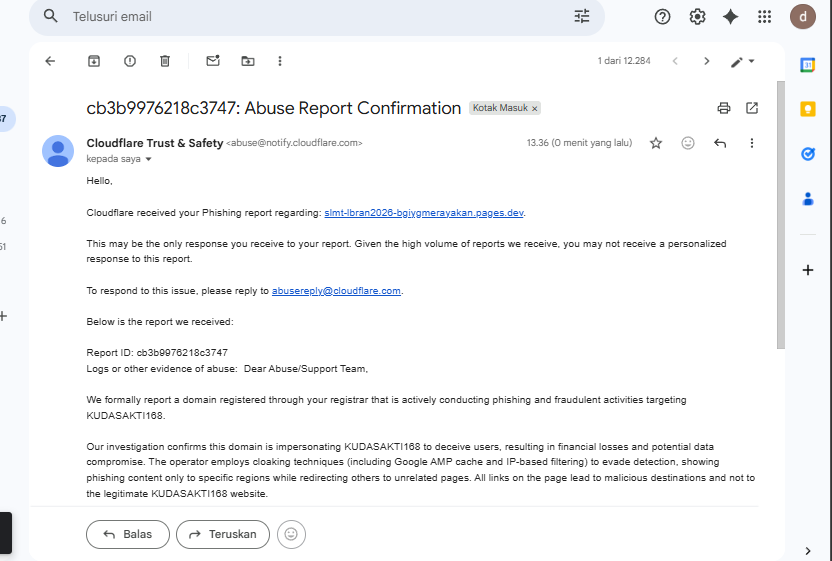Open Contacts side panel
This screenshot has height=561, width=832.
(x=808, y=199)
